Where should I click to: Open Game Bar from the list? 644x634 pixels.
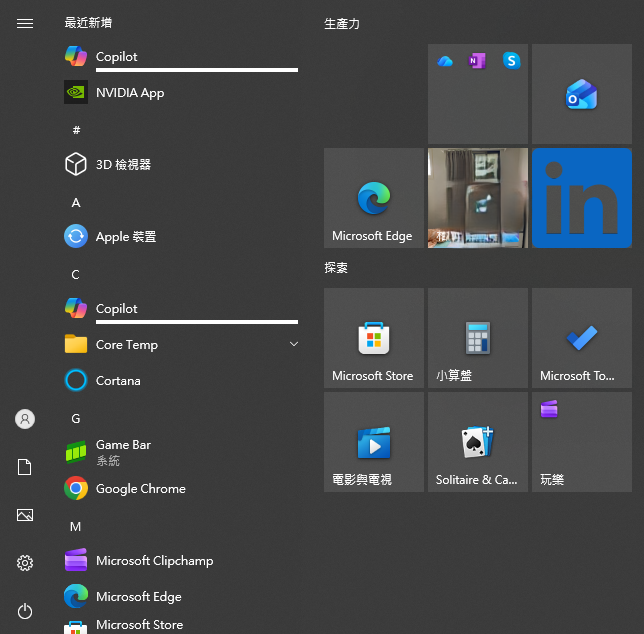181,452
